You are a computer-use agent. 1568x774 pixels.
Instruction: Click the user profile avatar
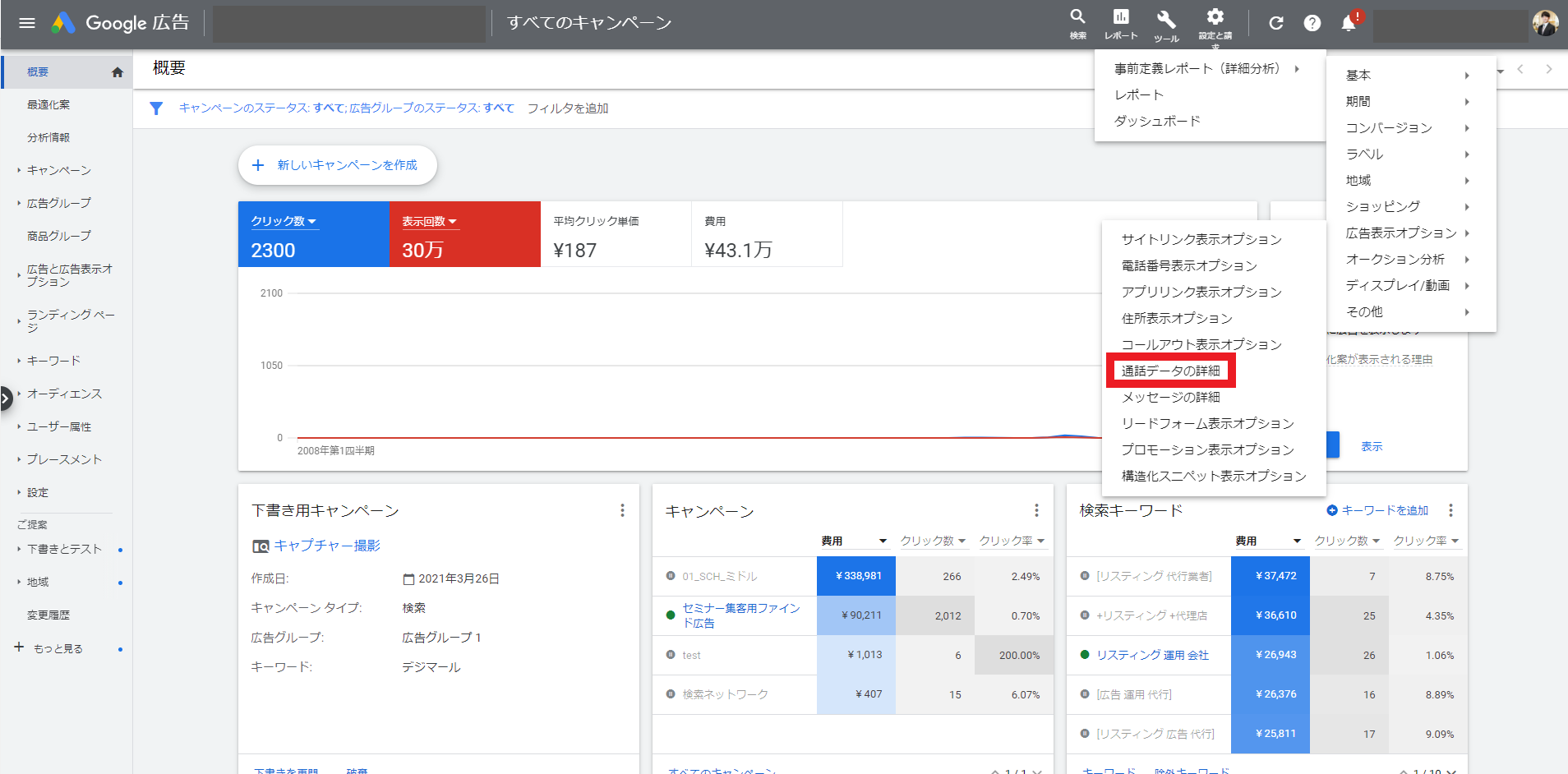tap(1545, 23)
